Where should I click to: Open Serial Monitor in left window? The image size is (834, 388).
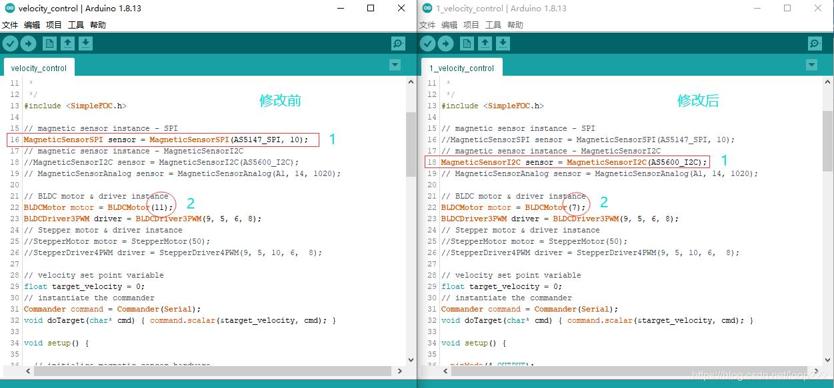tap(398, 44)
